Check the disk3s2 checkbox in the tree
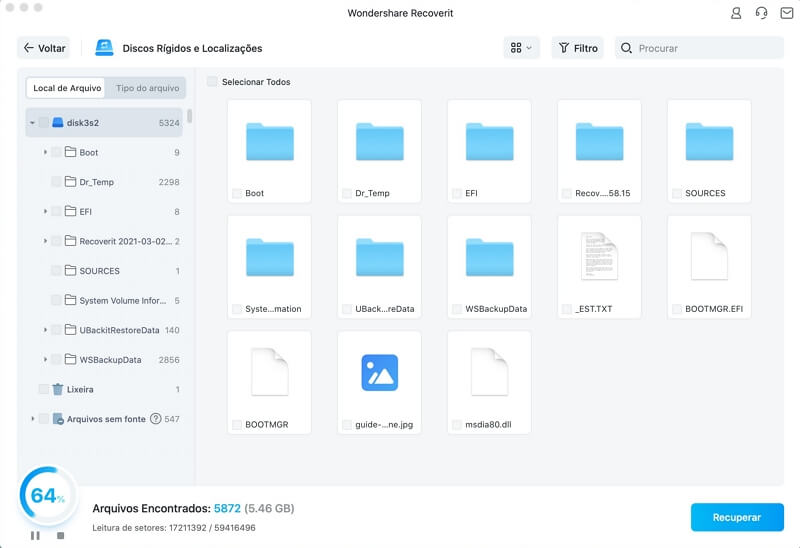Viewport: 800px width, 548px height. tap(44, 122)
